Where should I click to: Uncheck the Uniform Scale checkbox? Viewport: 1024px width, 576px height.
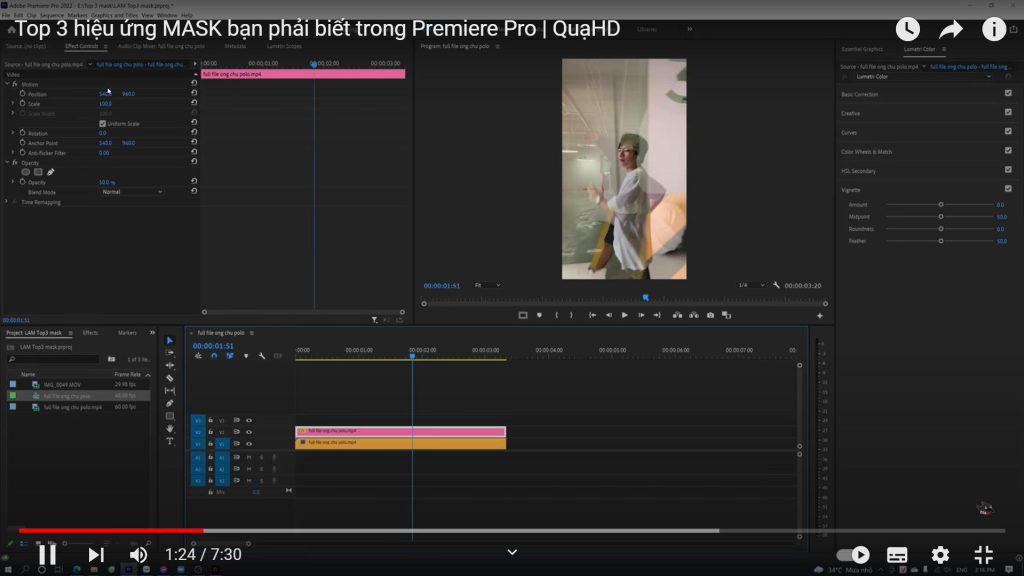[x=104, y=123]
